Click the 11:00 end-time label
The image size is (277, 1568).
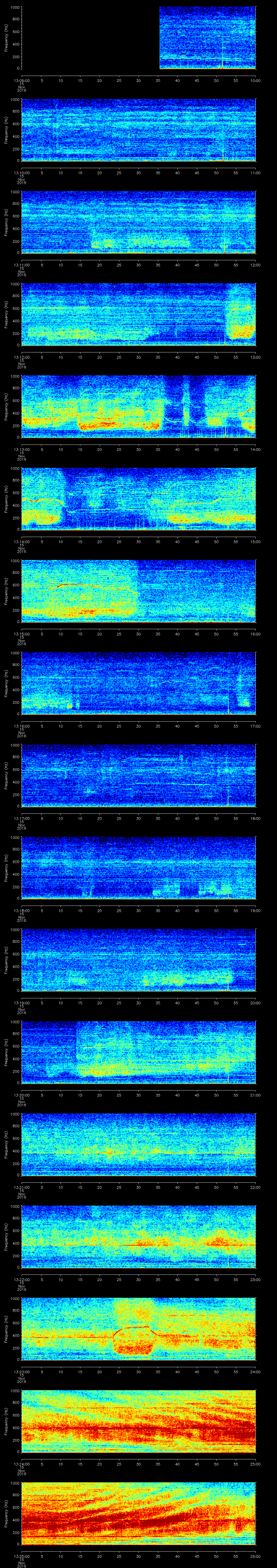[255, 173]
